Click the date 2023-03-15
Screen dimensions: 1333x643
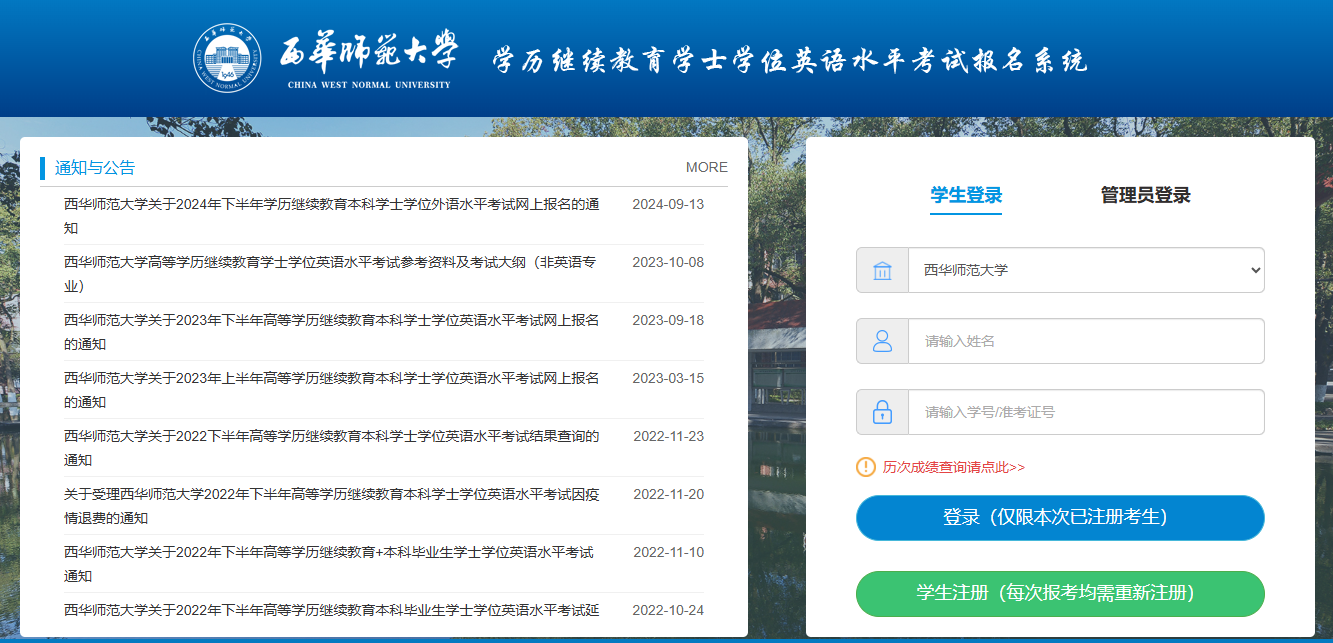pyautogui.click(x=668, y=378)
